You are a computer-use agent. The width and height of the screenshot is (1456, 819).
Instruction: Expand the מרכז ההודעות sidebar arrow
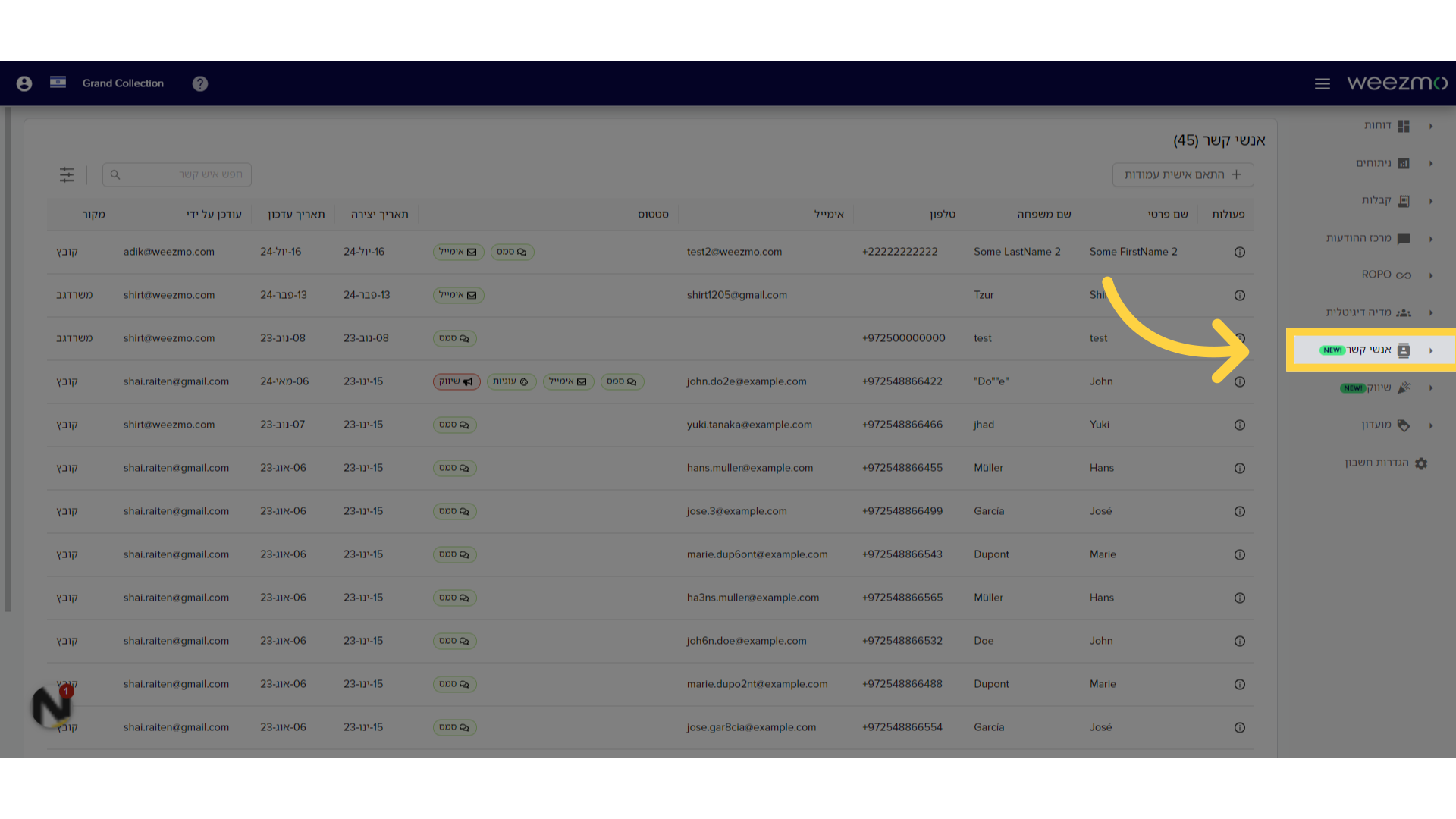1431,239
